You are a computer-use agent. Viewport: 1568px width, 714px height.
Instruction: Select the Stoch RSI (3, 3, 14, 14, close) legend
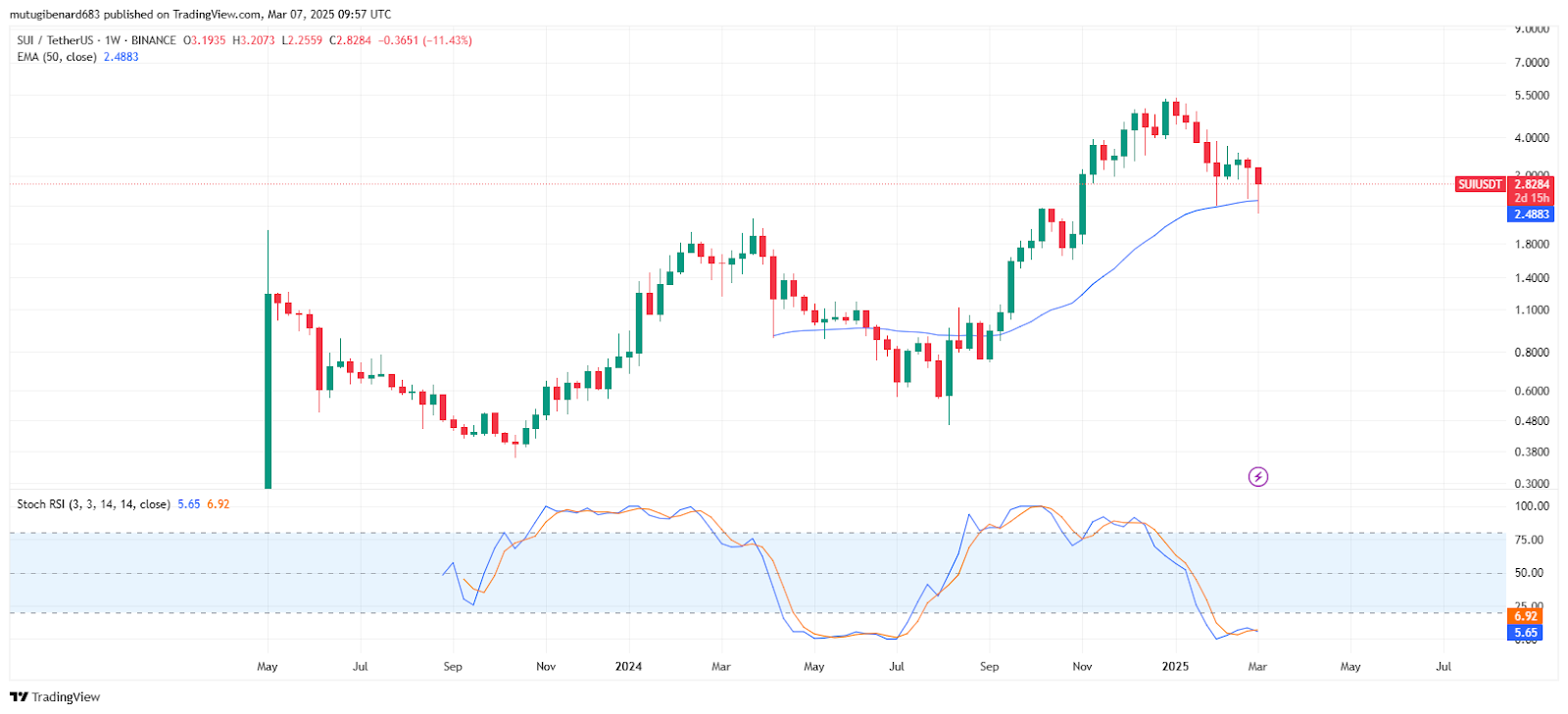pos(93,504)
